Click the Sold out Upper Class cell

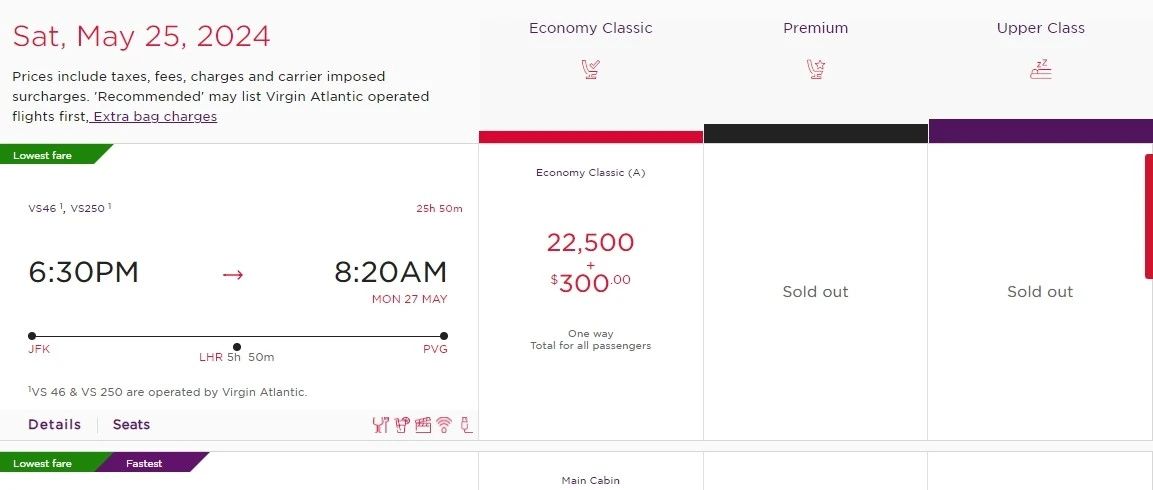click(x=1040, y=292)
